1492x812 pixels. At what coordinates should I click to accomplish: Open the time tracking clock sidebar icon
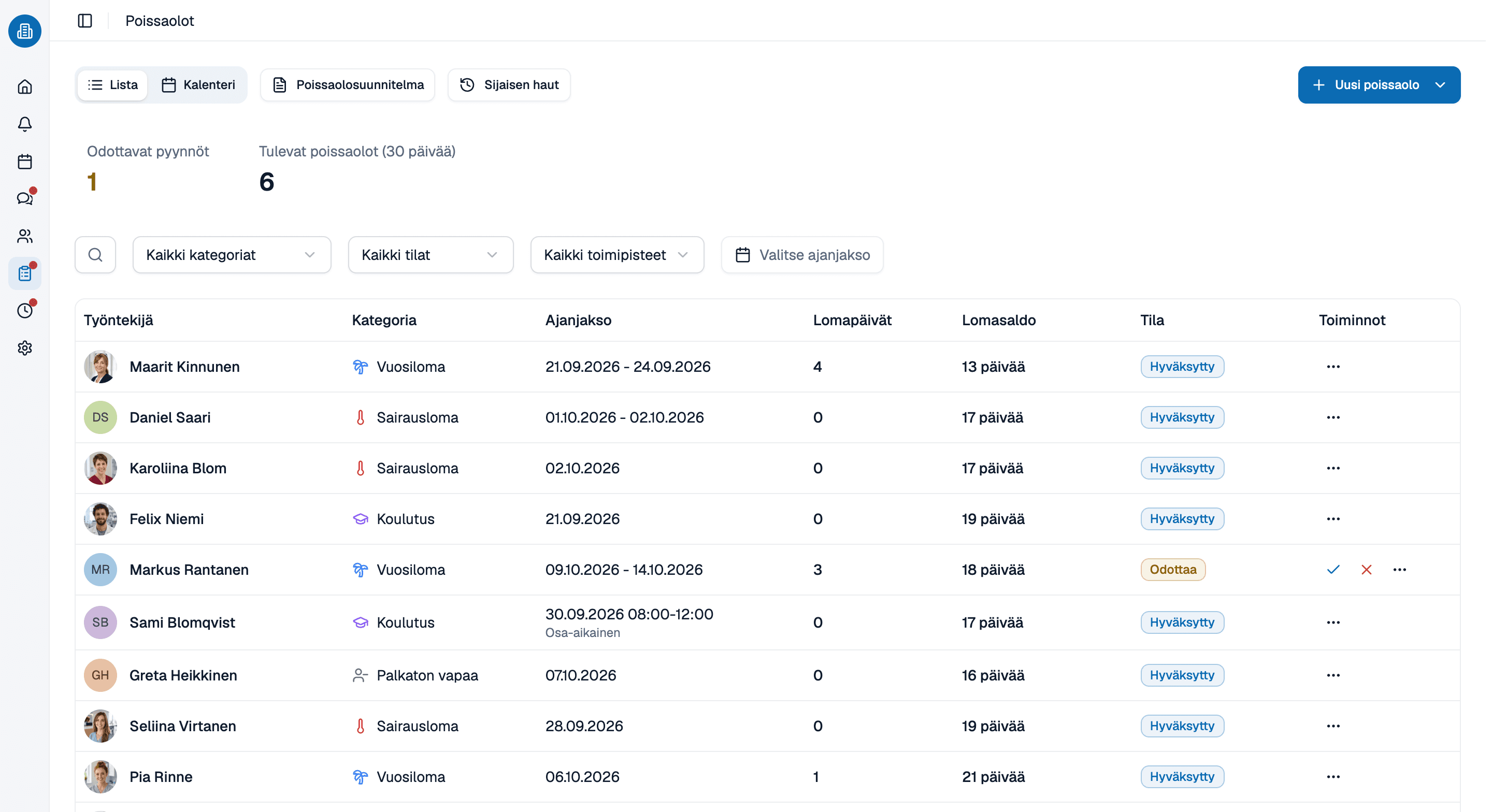(24, 311)
